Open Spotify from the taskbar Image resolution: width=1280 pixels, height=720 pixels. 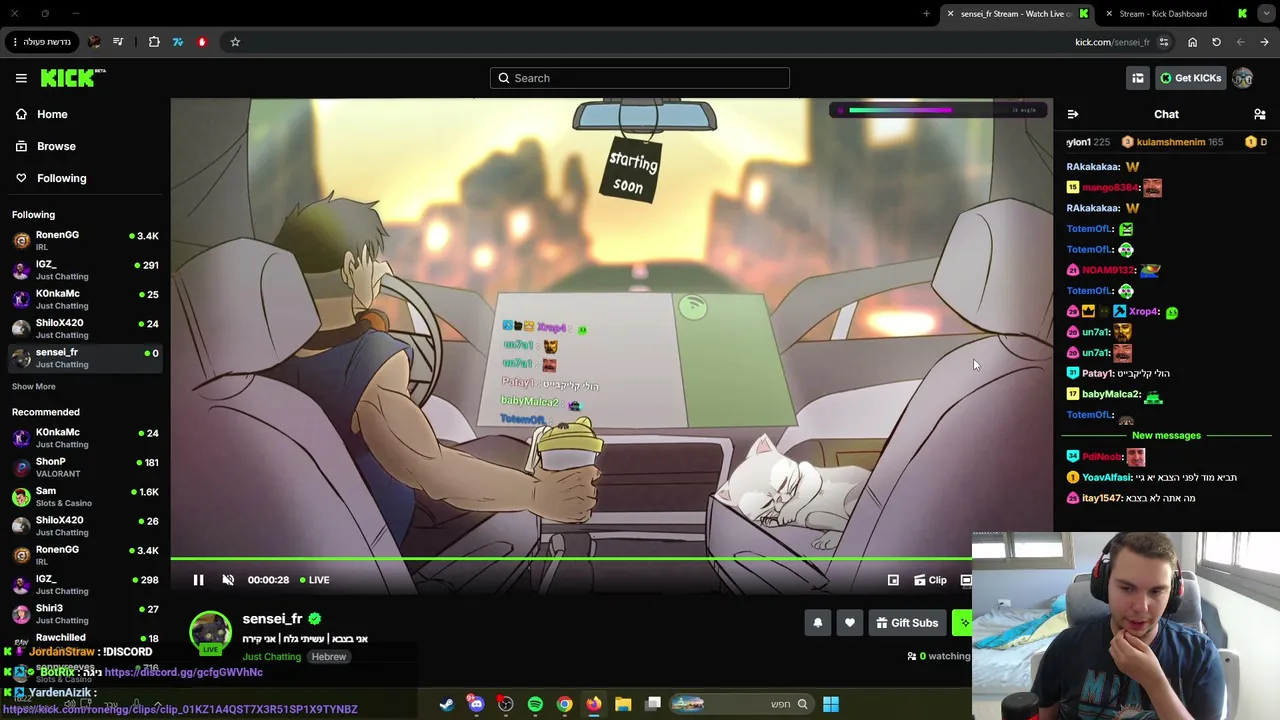535,704
